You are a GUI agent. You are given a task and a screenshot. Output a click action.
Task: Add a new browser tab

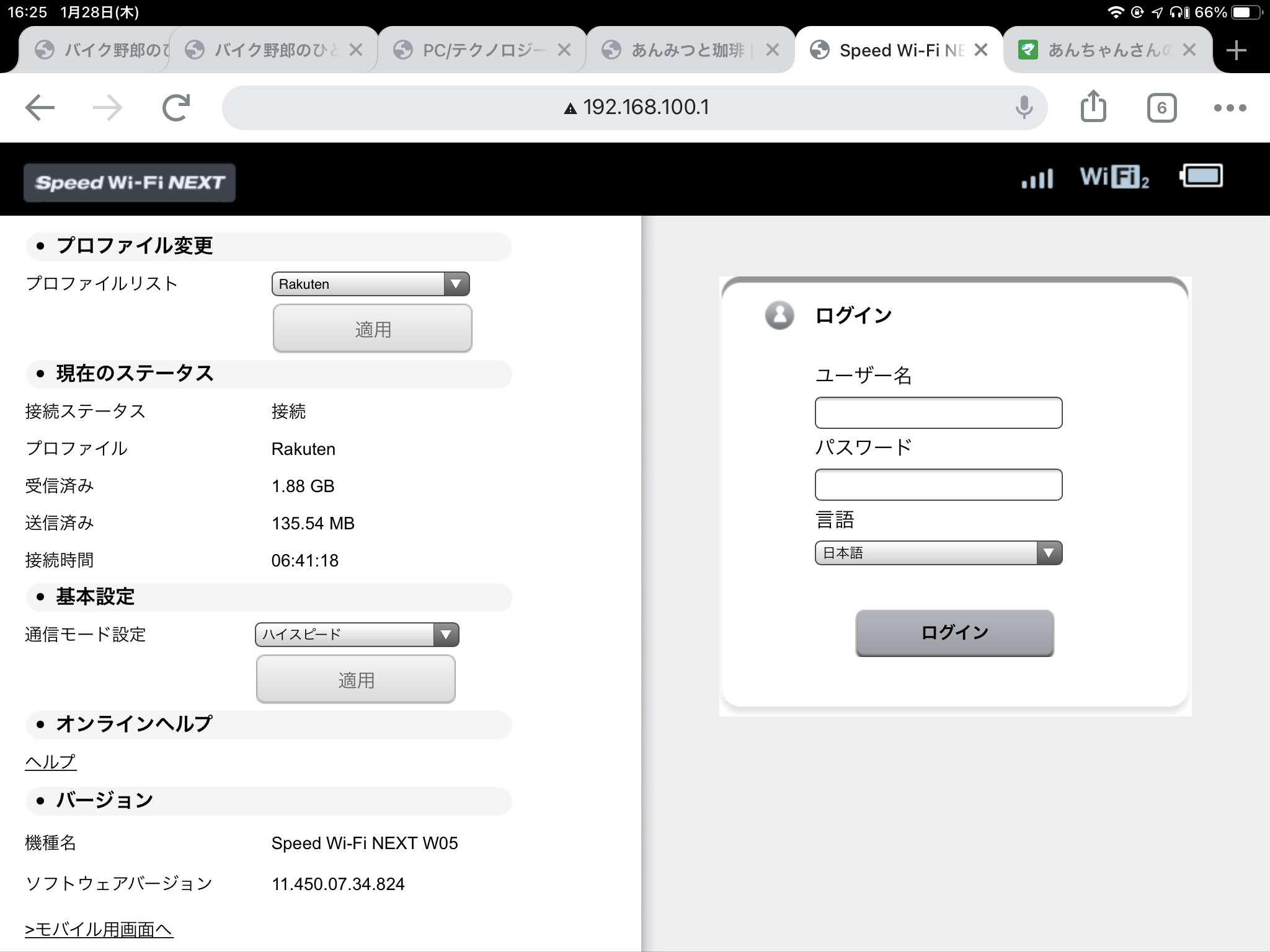click(x=1236, y=50)
